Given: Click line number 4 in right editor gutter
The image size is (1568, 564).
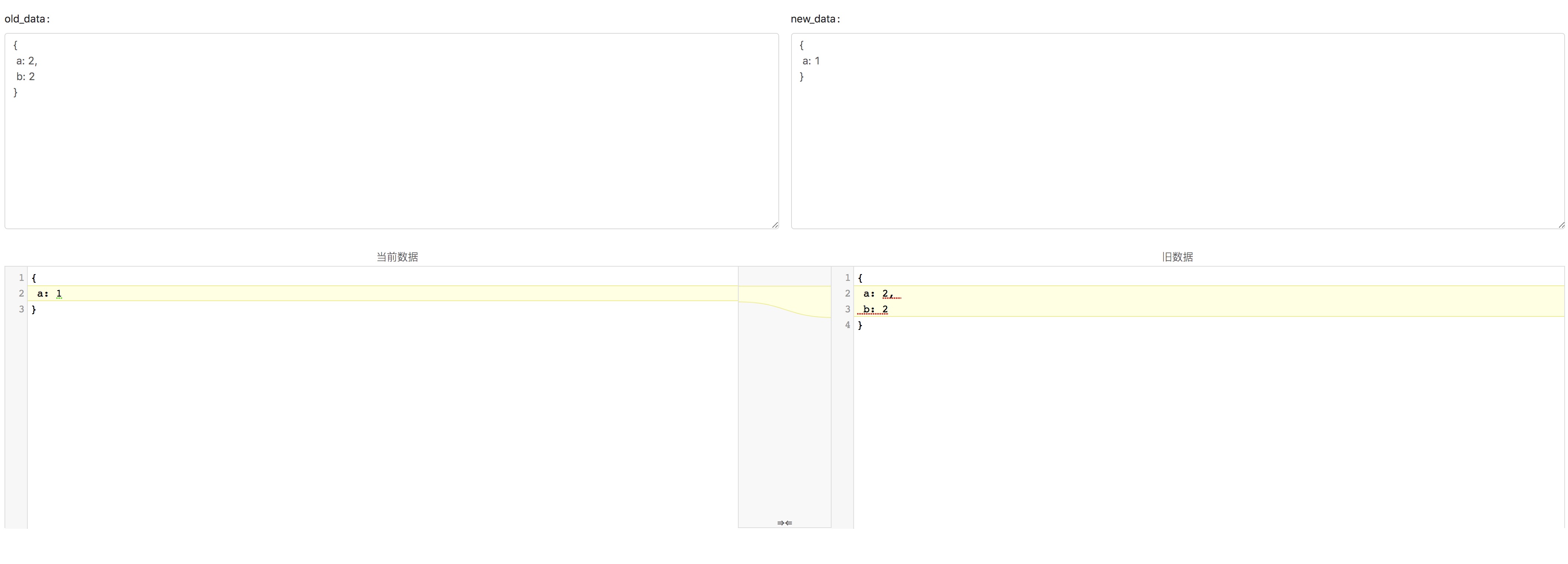Looking at the screenshot, I should (847, 325).
